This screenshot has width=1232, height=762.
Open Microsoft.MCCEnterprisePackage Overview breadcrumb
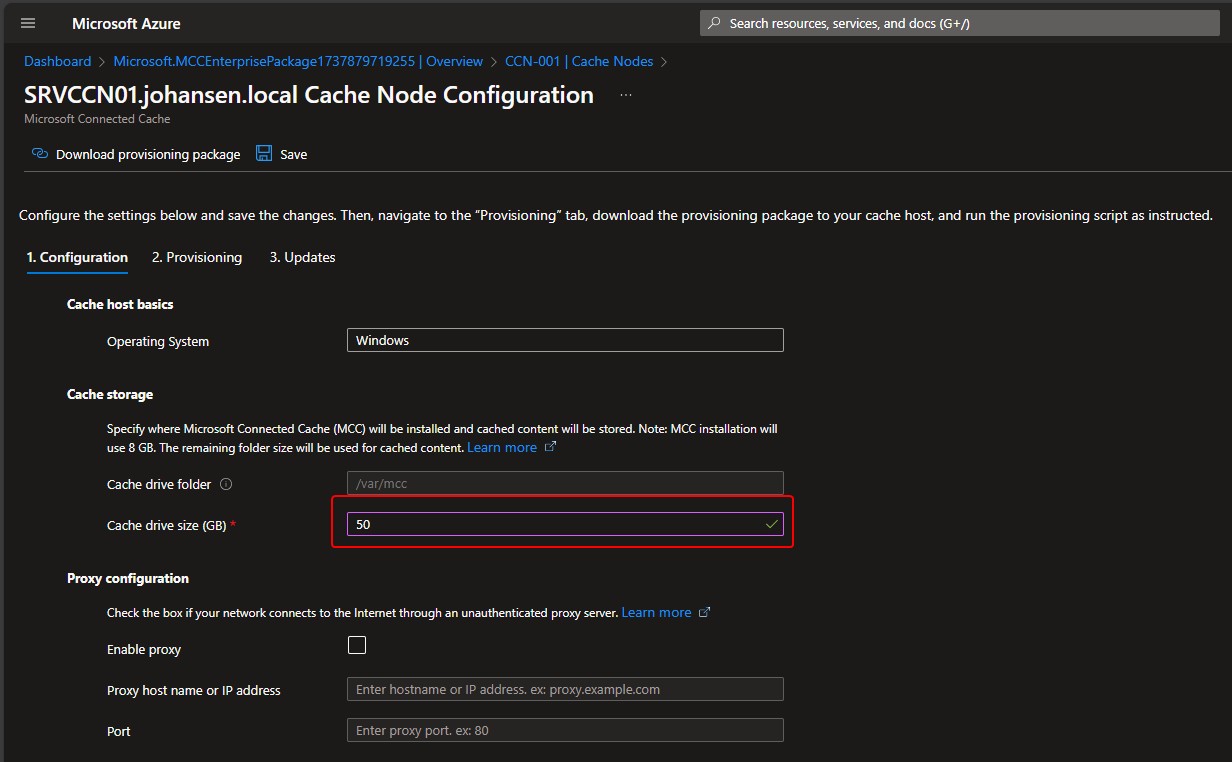pyautogui.click(x=298, y=61)
